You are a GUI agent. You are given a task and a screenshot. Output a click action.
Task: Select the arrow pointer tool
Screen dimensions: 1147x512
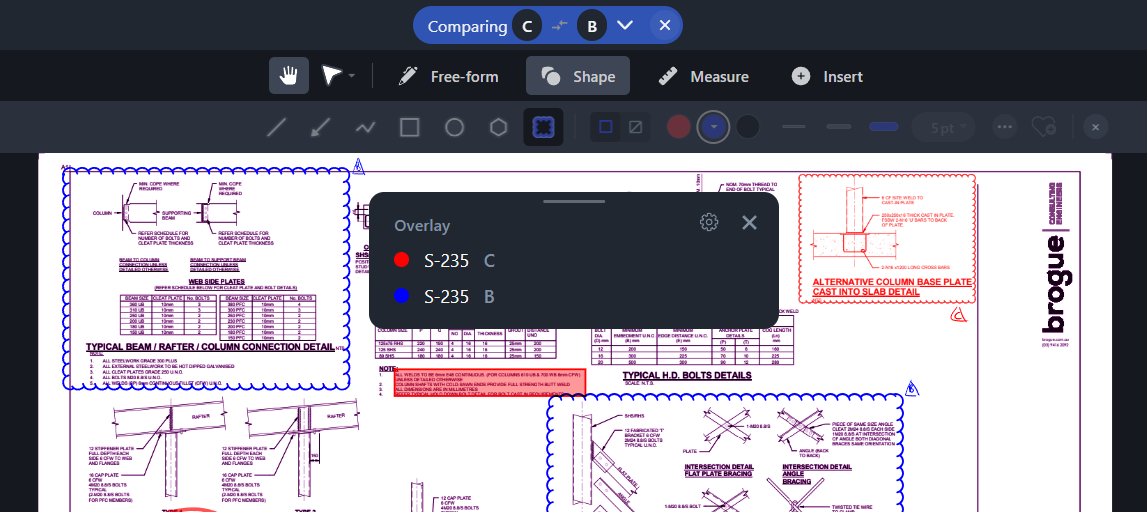pyautogui.click(x=332, y=75)
